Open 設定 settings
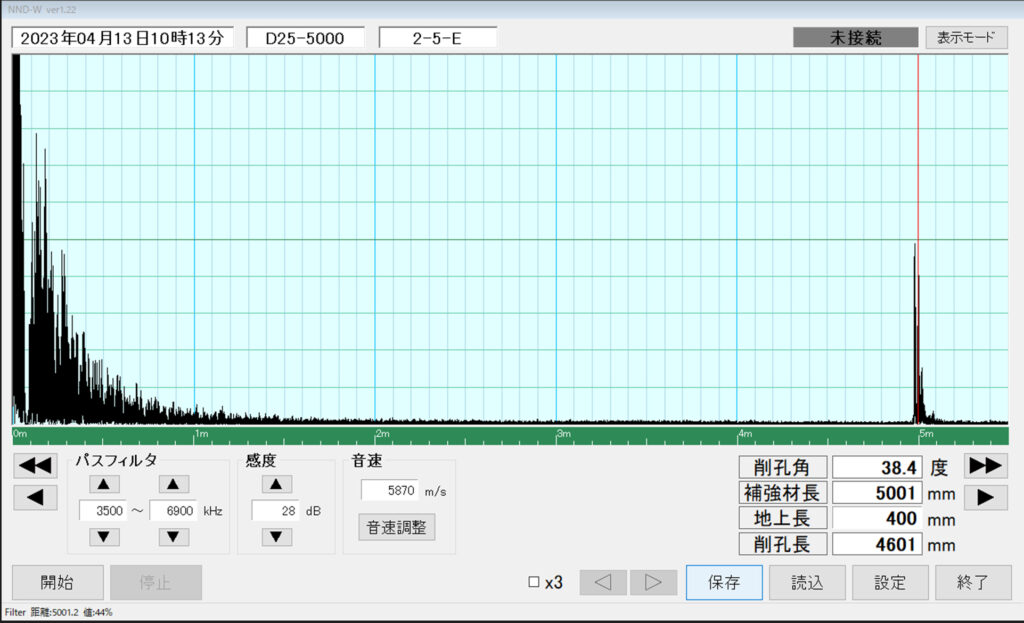 coord(890,583)
